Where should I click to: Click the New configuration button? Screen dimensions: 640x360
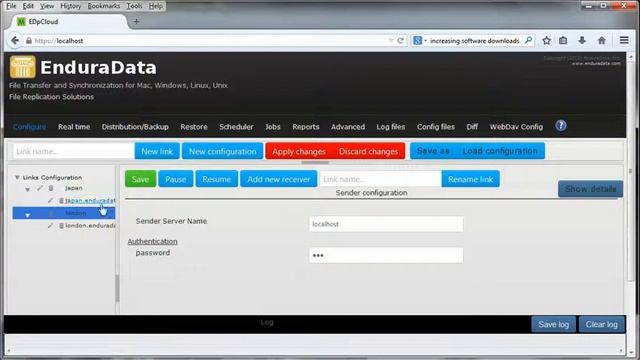pos(222,151)
